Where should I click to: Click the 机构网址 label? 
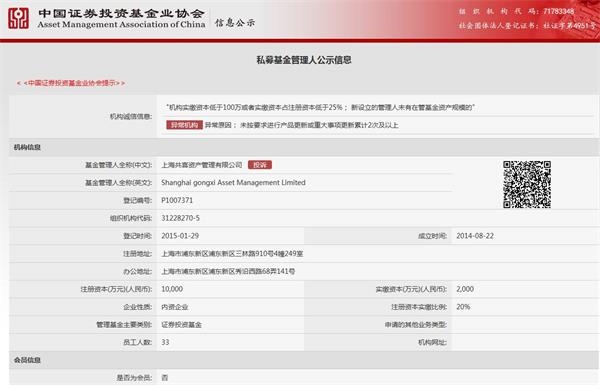pyautogui.click(x=432, y=343)
